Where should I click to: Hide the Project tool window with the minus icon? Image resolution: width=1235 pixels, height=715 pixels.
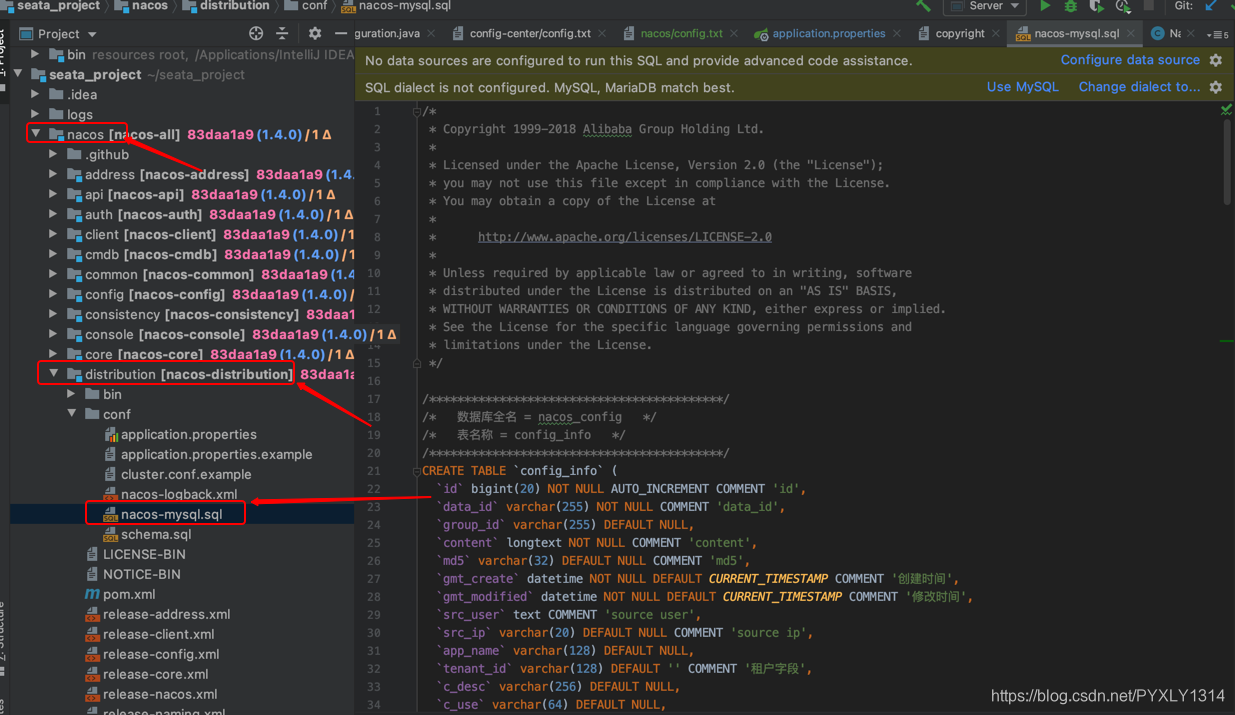pos(340,33)
